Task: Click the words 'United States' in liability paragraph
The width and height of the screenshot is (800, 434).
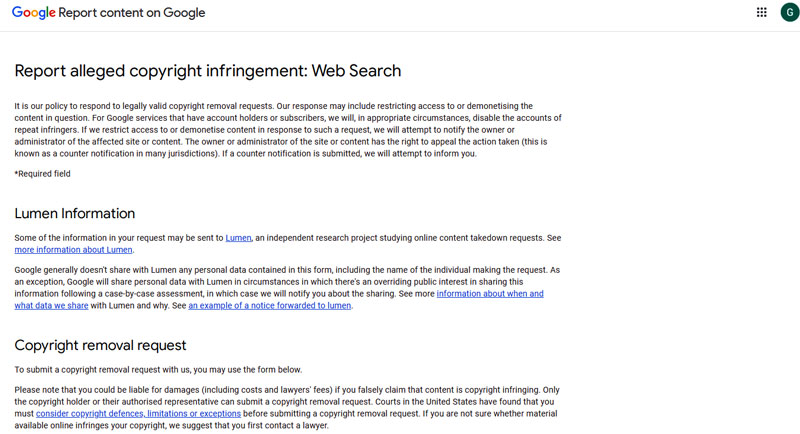Action: (x=451, y=402)
